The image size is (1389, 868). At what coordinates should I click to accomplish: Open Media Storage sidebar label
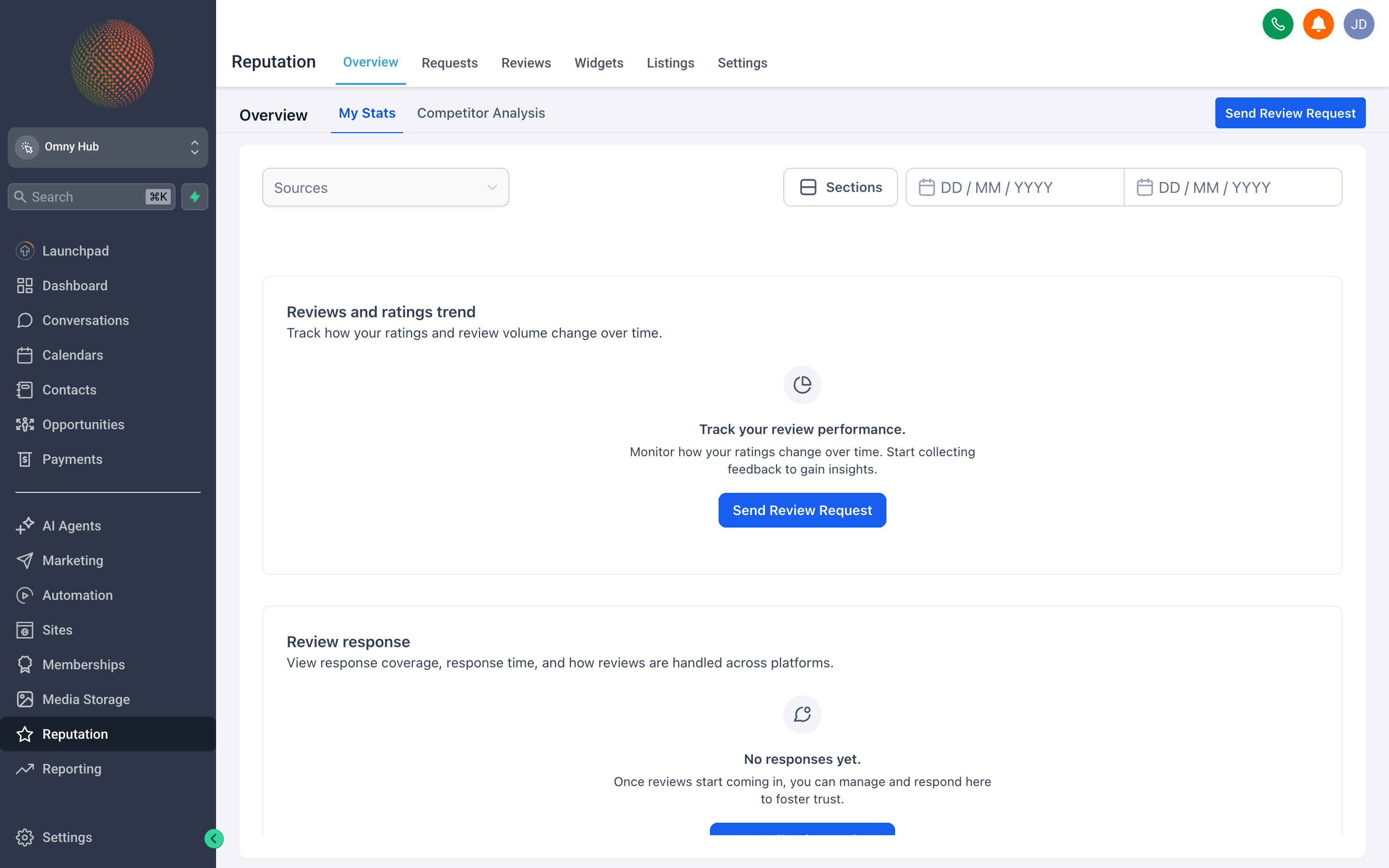click(86, 699)
